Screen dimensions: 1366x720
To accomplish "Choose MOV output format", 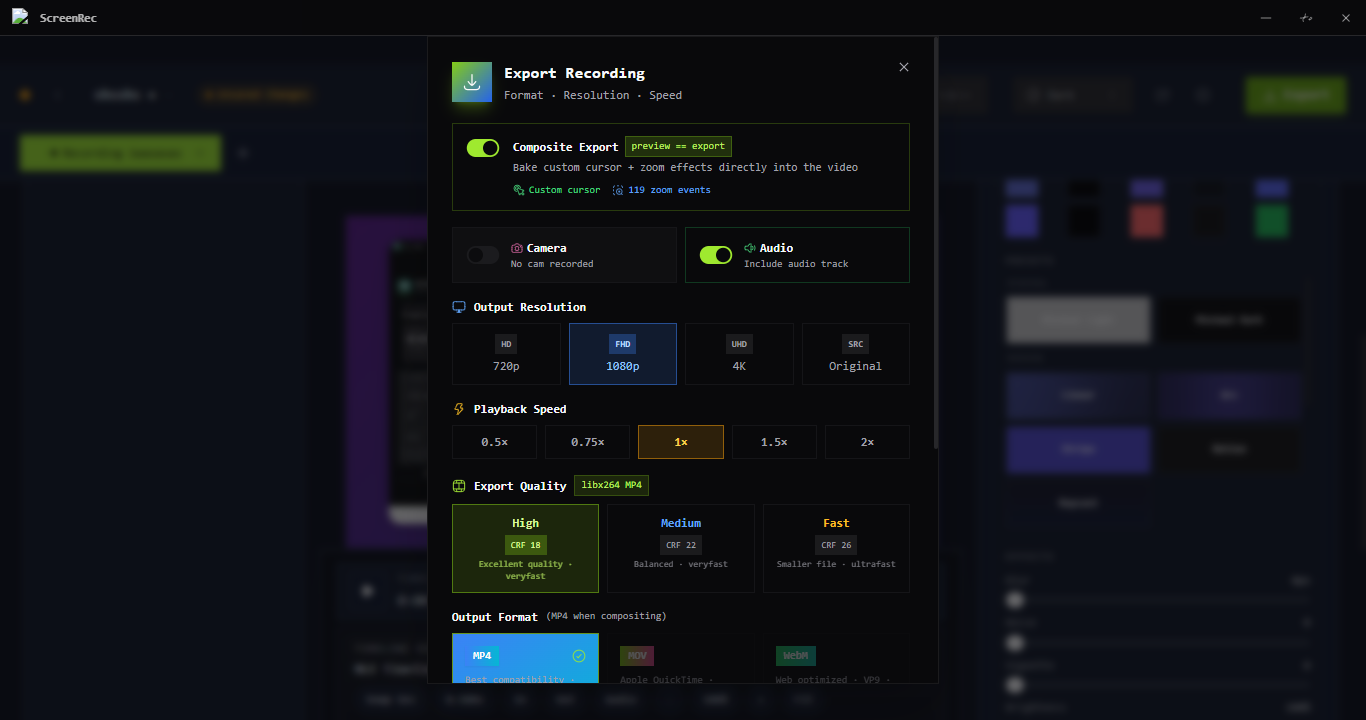I will coord(681,658).
